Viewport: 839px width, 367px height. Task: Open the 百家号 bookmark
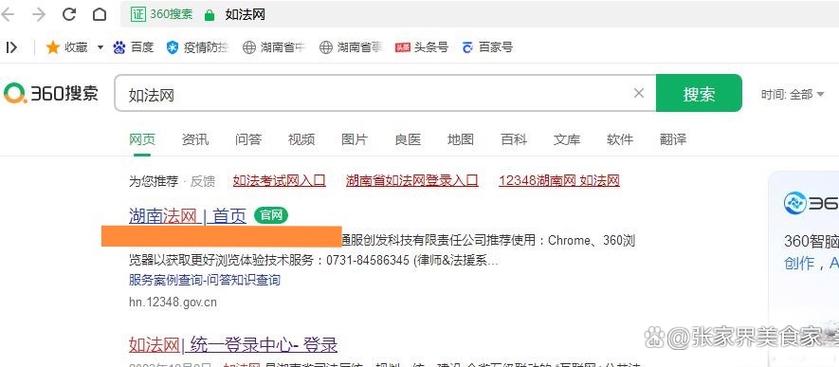coord(486,47)
